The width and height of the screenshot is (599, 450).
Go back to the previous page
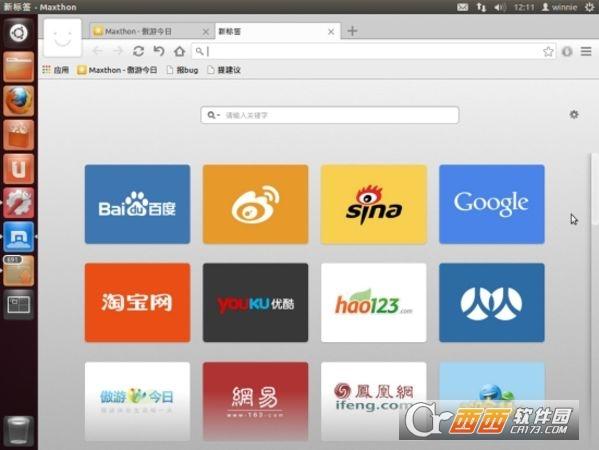click(98, 51)
